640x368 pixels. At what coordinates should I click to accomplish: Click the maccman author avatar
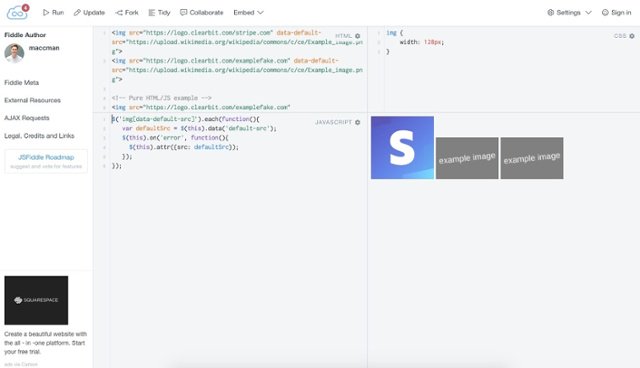point(14,53)
